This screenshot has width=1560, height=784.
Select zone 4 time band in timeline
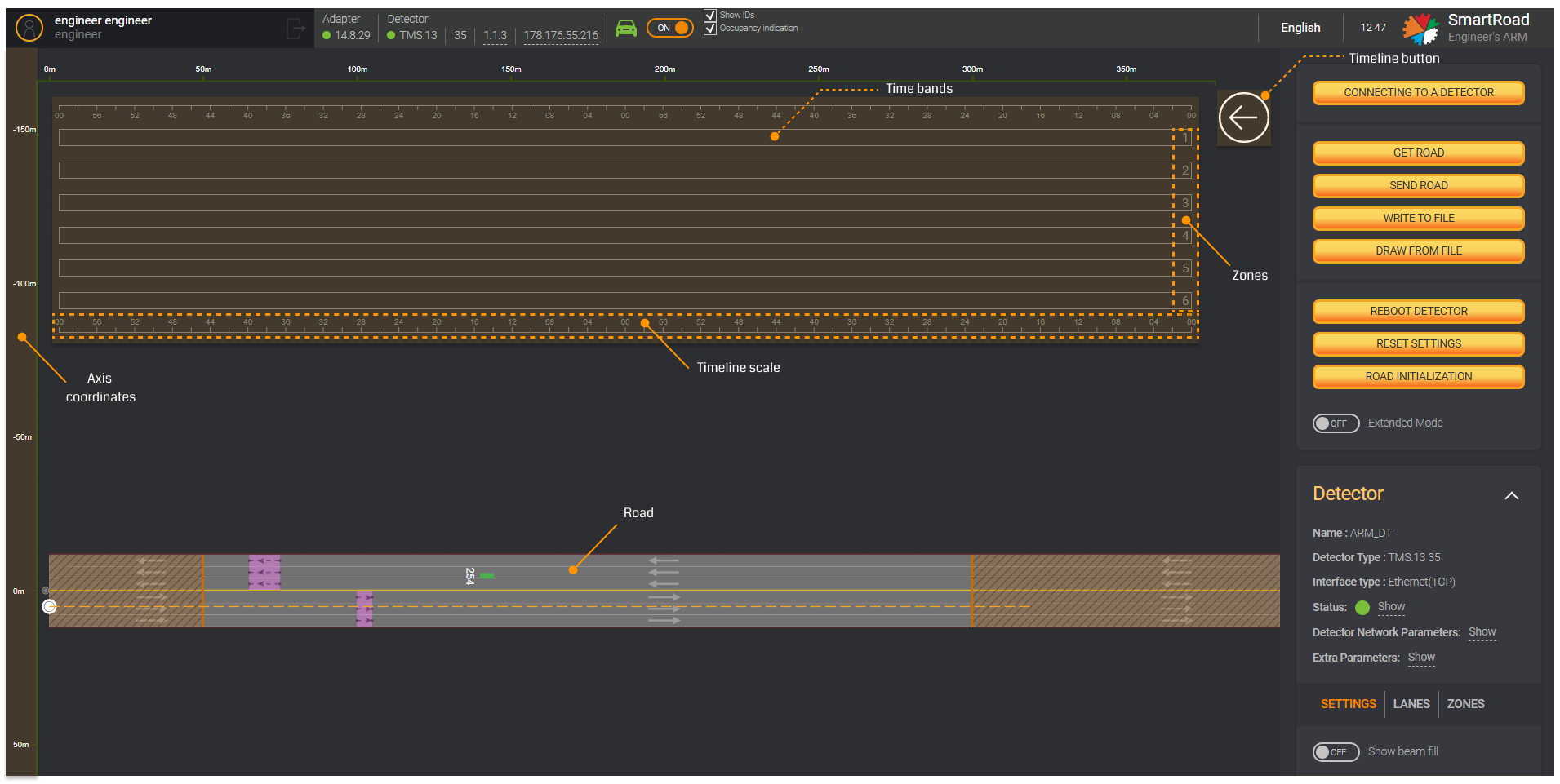625,236
